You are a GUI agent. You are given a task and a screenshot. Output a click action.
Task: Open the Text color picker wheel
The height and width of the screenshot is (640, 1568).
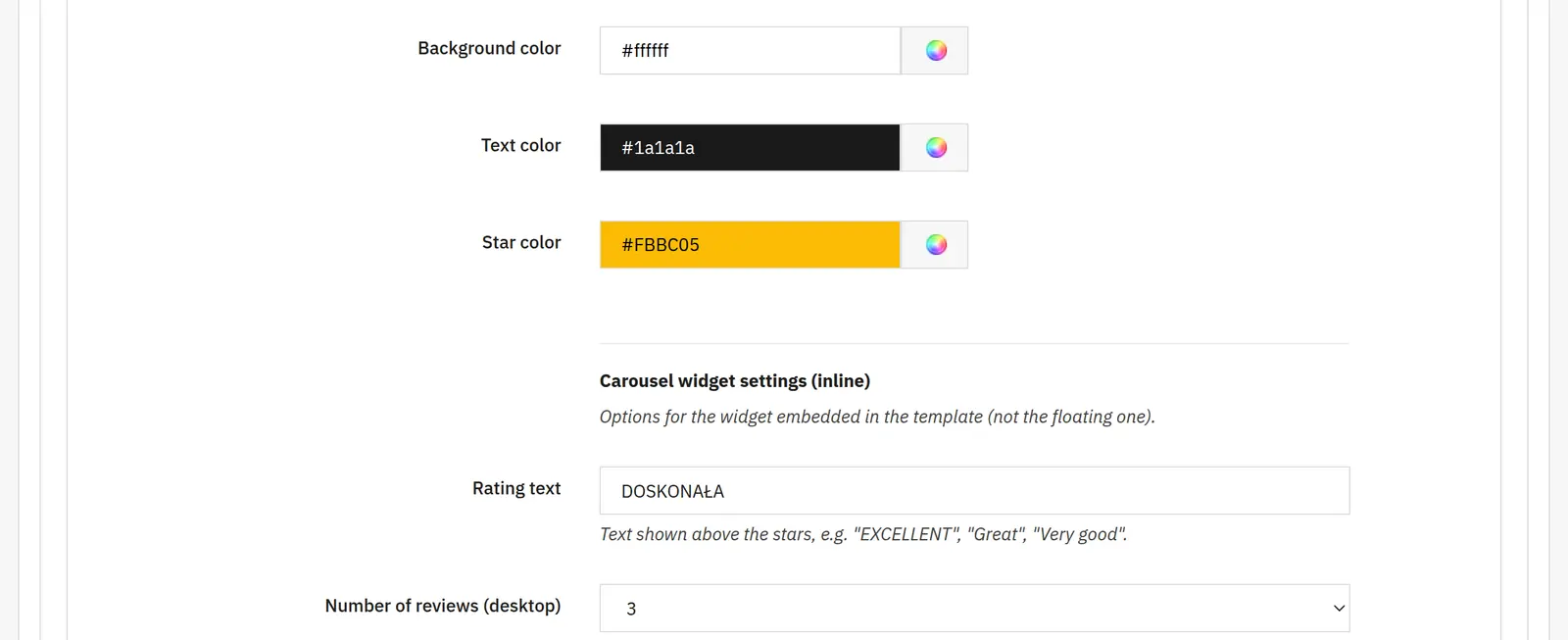point(935,147)
